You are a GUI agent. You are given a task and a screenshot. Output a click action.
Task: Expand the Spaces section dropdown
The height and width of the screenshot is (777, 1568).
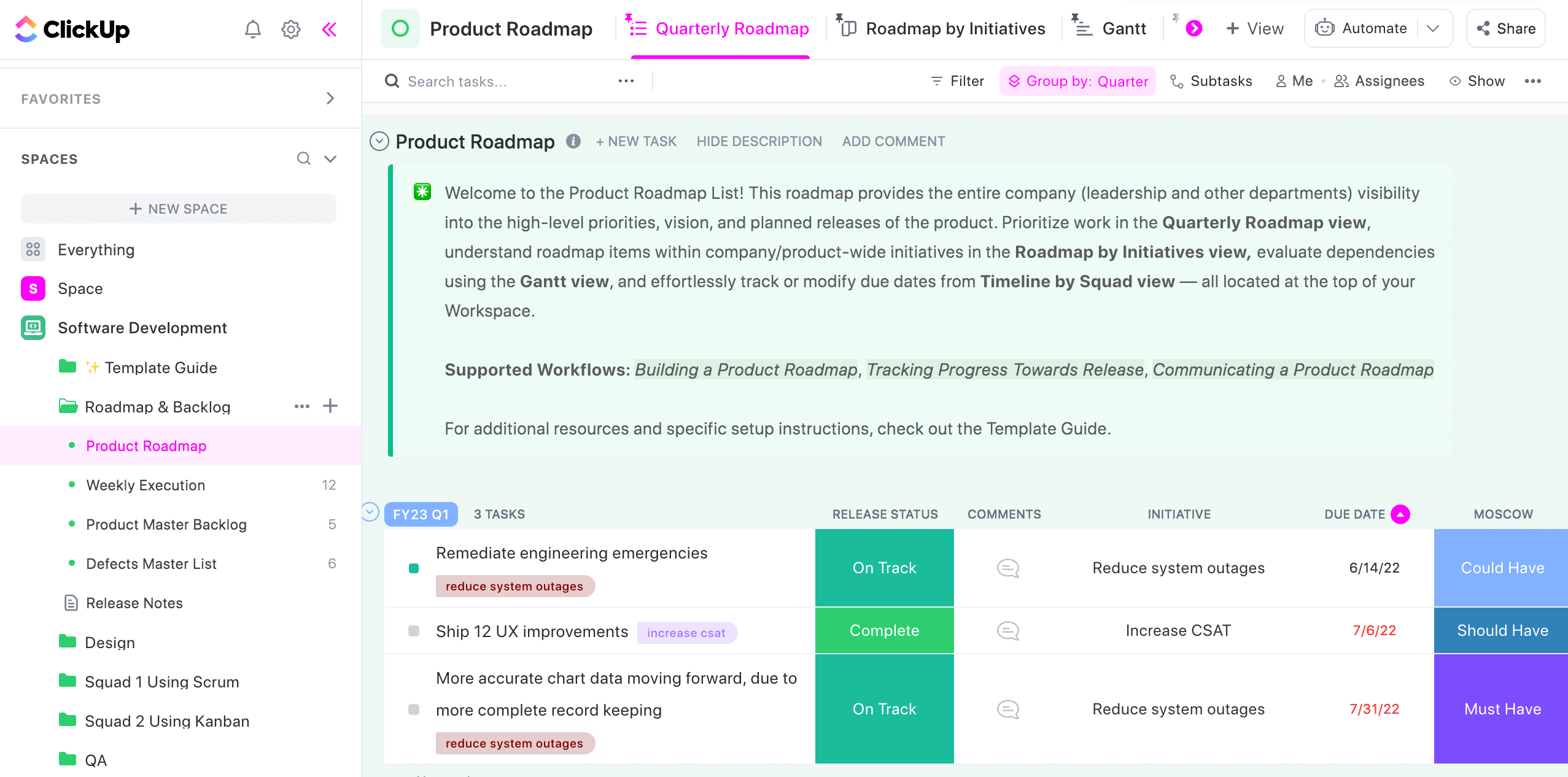click(x=330, y=158)
